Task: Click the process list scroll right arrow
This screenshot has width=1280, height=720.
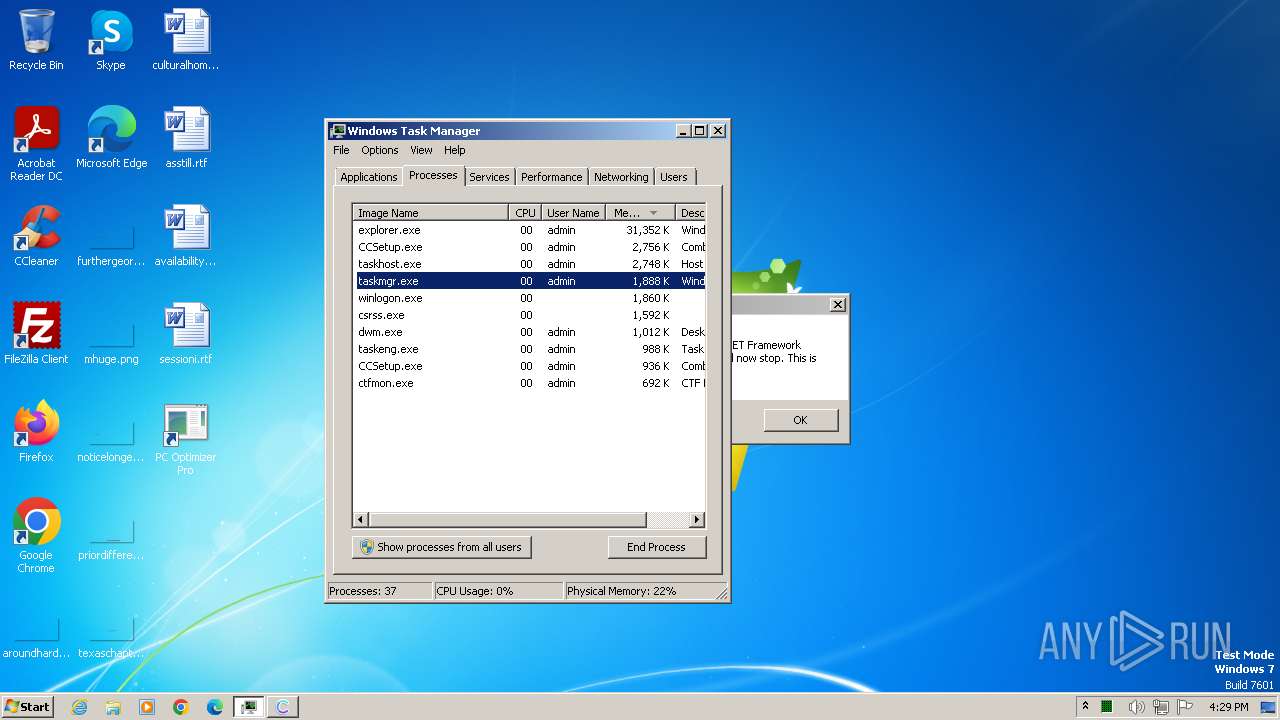Action: click(x=697, y=520)
